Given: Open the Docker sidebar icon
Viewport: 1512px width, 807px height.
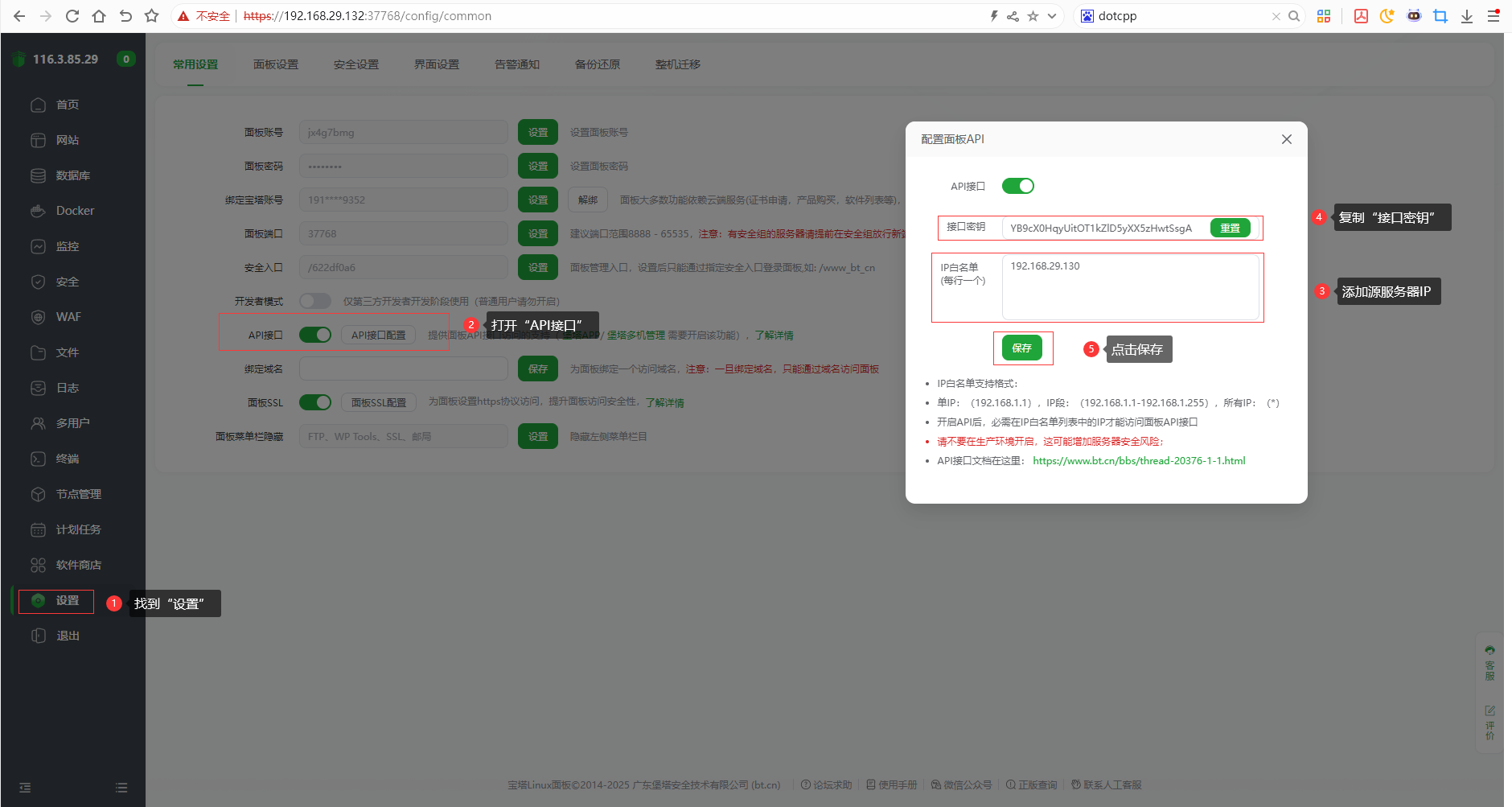Looking at the screenshot, I should [x=38, y=211].
